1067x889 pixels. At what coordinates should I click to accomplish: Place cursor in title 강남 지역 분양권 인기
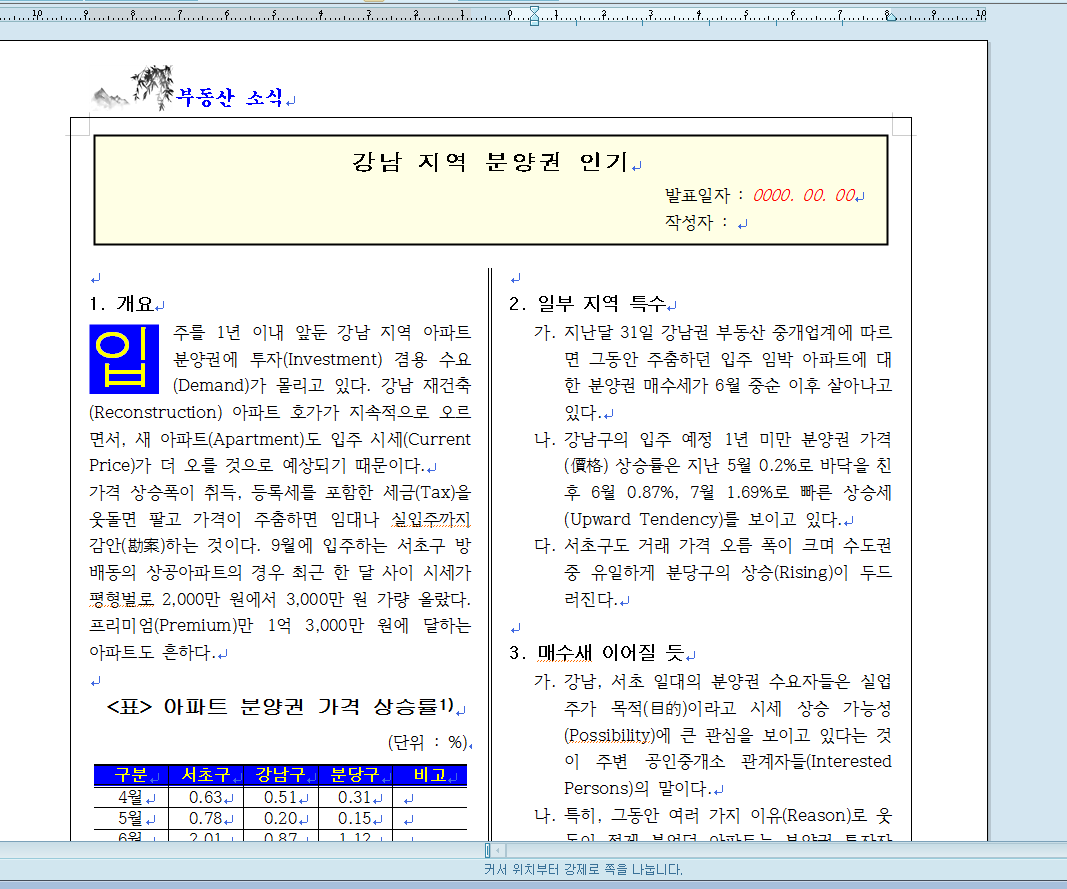(490, 162)
